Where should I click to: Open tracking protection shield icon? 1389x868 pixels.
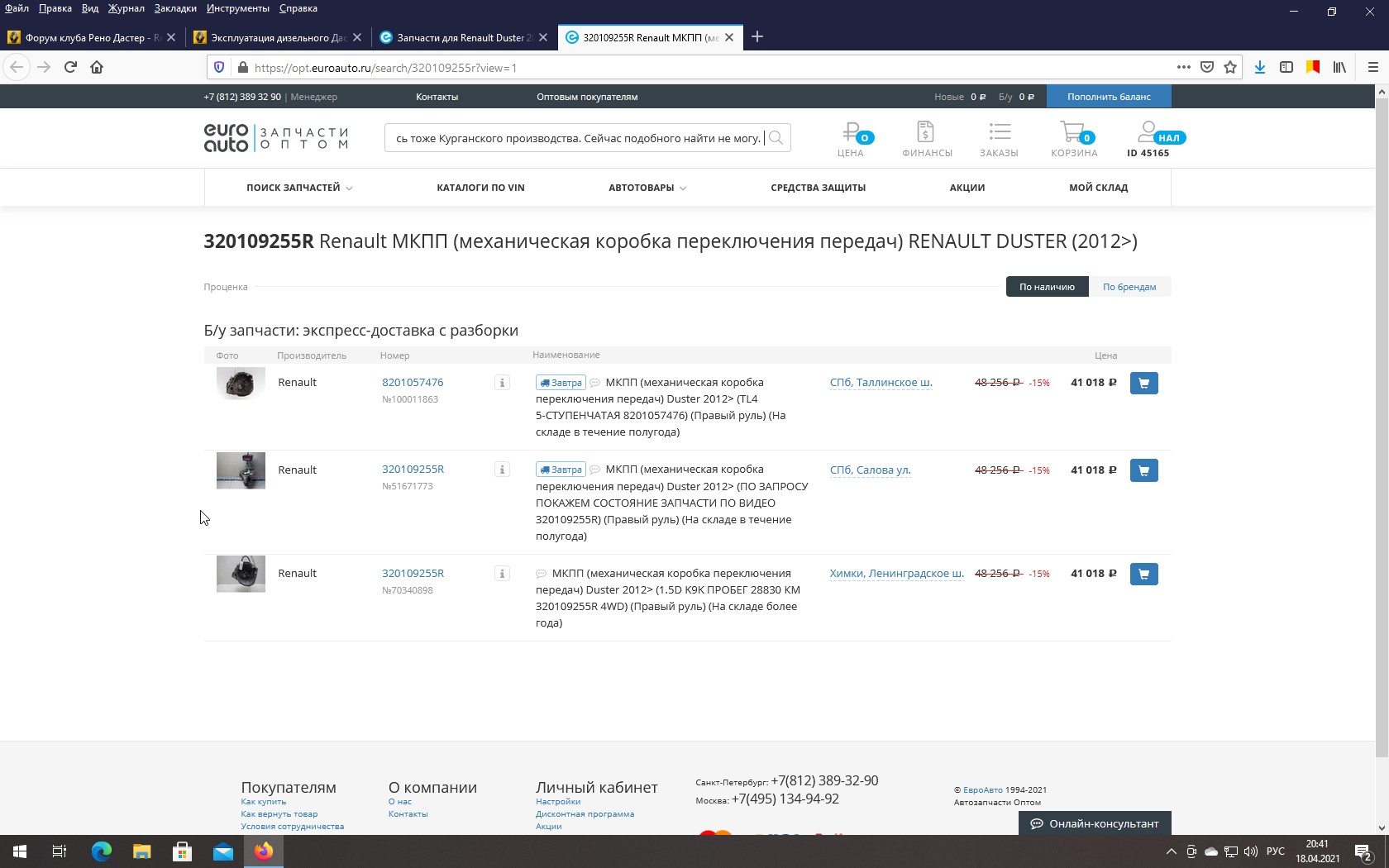coord(219,67)
